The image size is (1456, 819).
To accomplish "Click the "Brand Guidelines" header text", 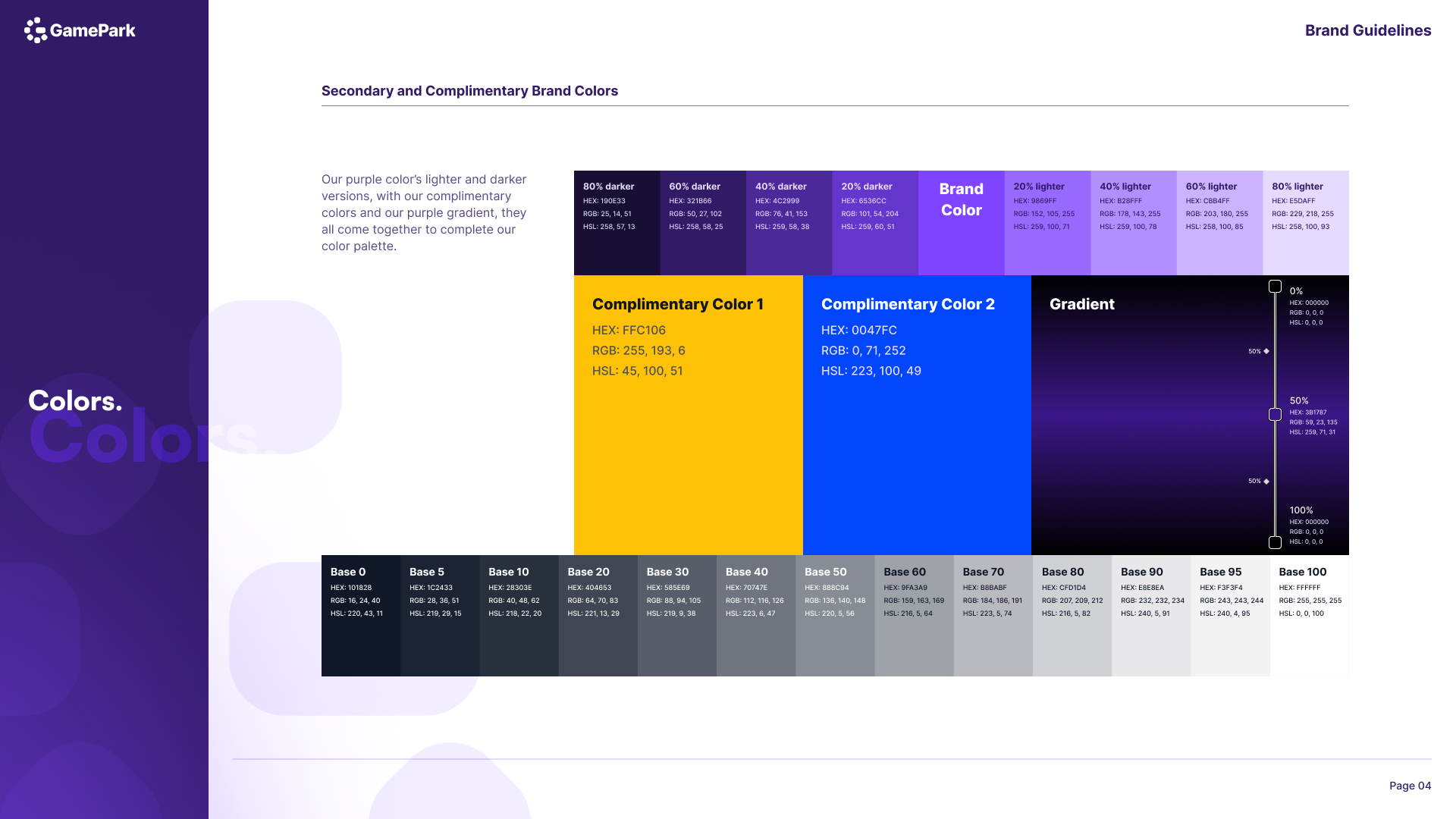I will [1368, 30].
